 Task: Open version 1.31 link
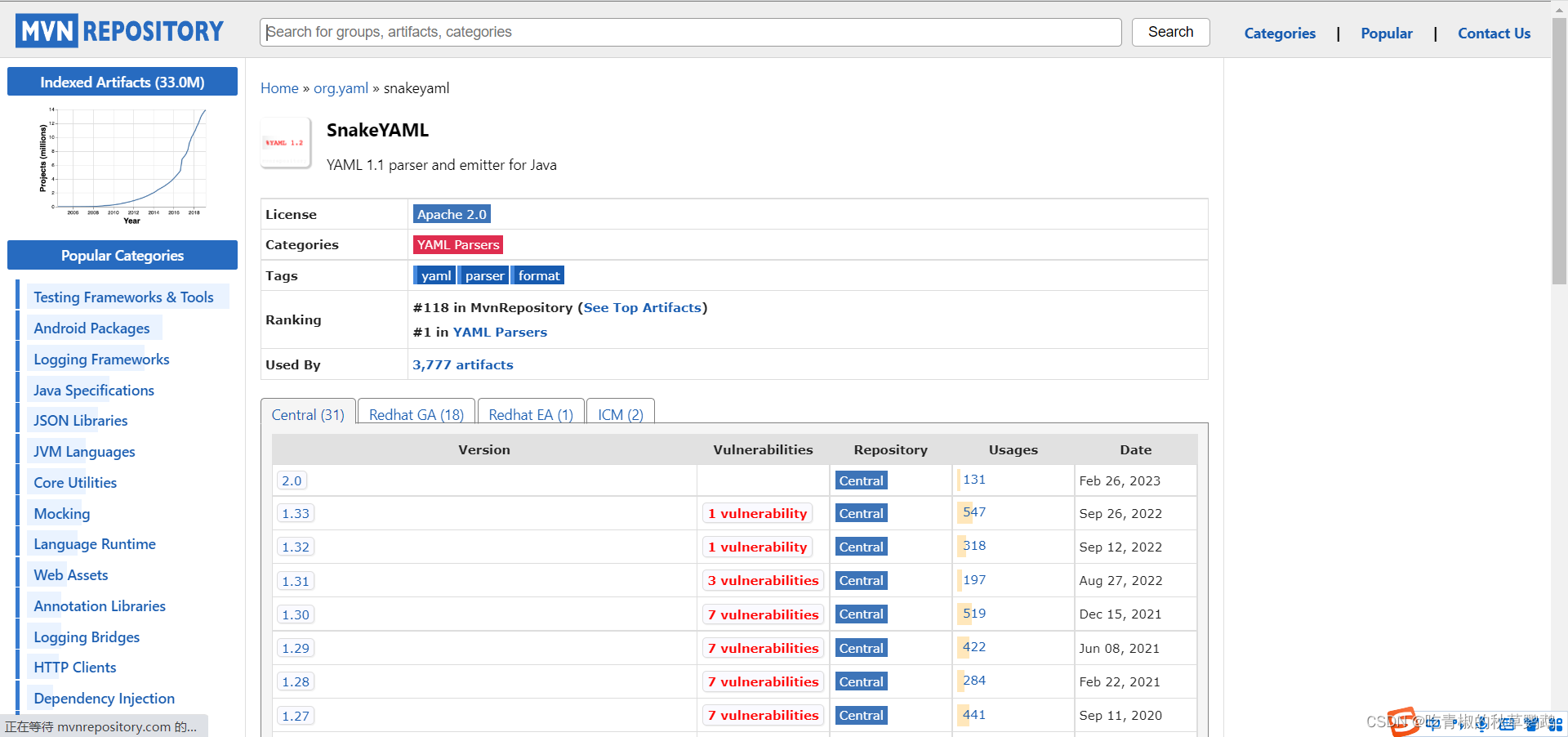pos(296,581)
